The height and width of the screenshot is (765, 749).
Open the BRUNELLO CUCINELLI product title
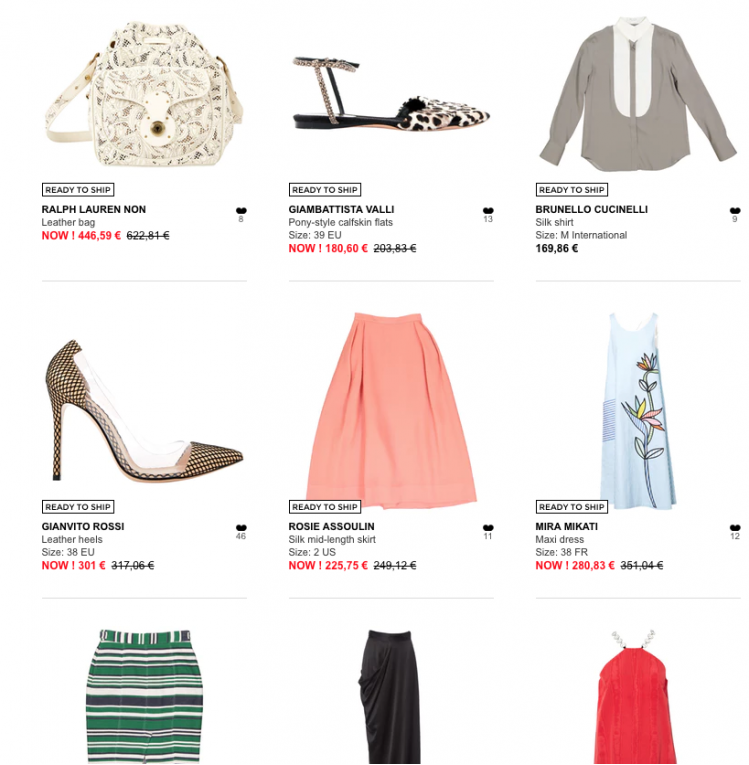tap(591, 209)
